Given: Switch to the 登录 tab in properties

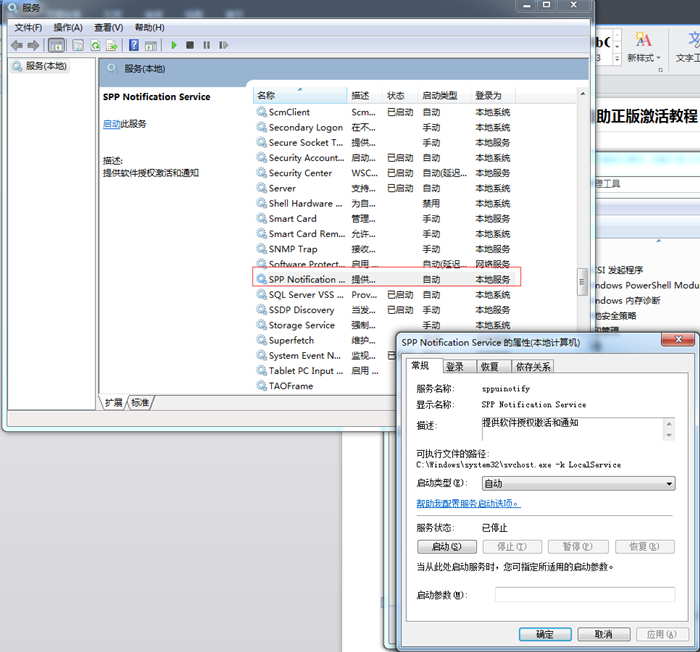Looking at the screenshot, I should pos(454,367).
